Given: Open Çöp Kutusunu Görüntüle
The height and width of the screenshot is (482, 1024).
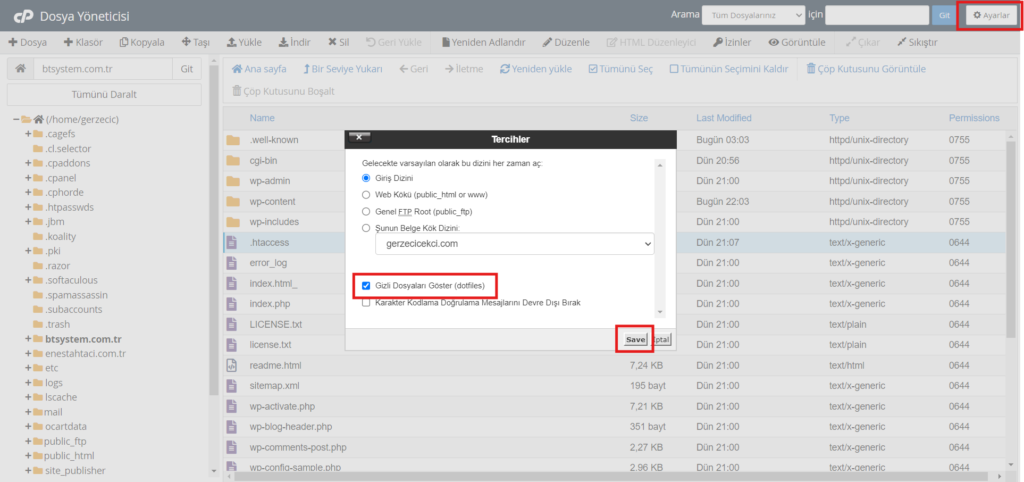Looking at the screenshot, I should [866, 69].
